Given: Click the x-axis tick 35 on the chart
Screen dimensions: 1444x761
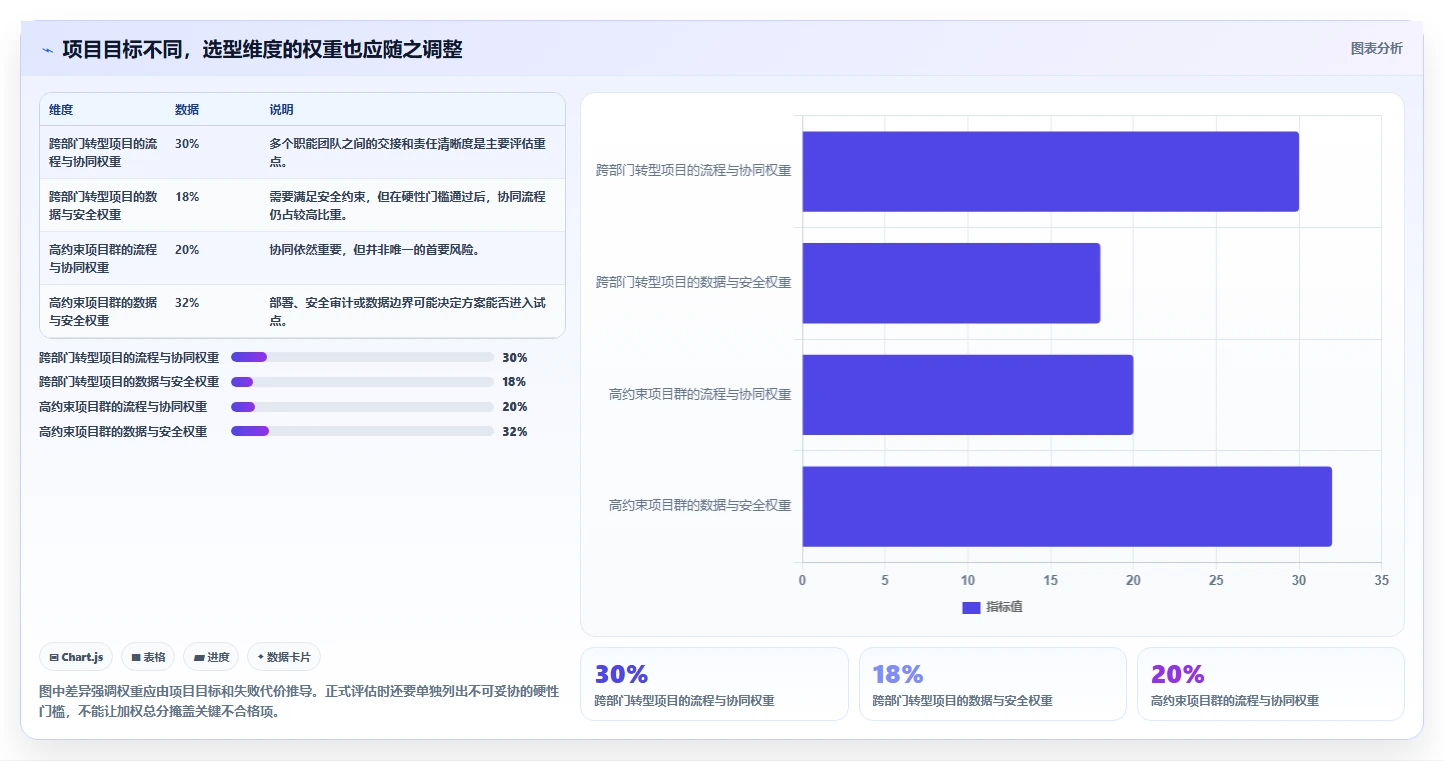Looking at the screenshot, I should pyautogui.click(x=1381, y=580).
